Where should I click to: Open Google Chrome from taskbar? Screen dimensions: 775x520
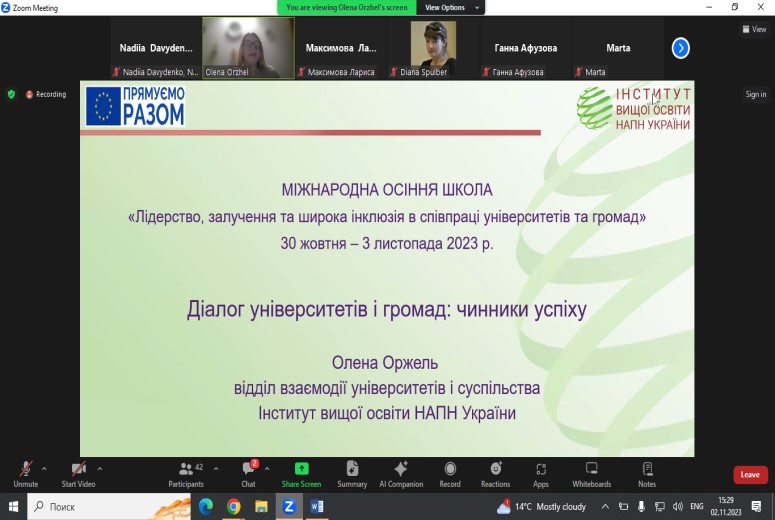point(234,507)
